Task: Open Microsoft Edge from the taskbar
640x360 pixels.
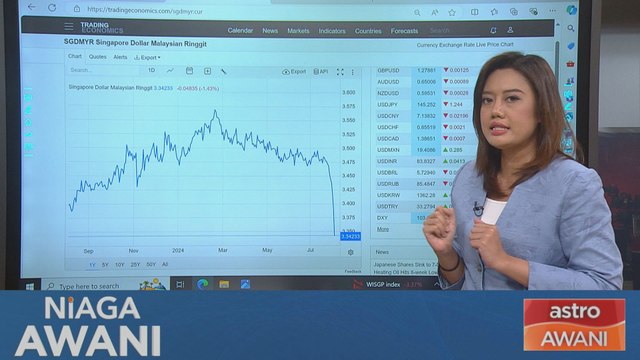Action: click(202, 284)
